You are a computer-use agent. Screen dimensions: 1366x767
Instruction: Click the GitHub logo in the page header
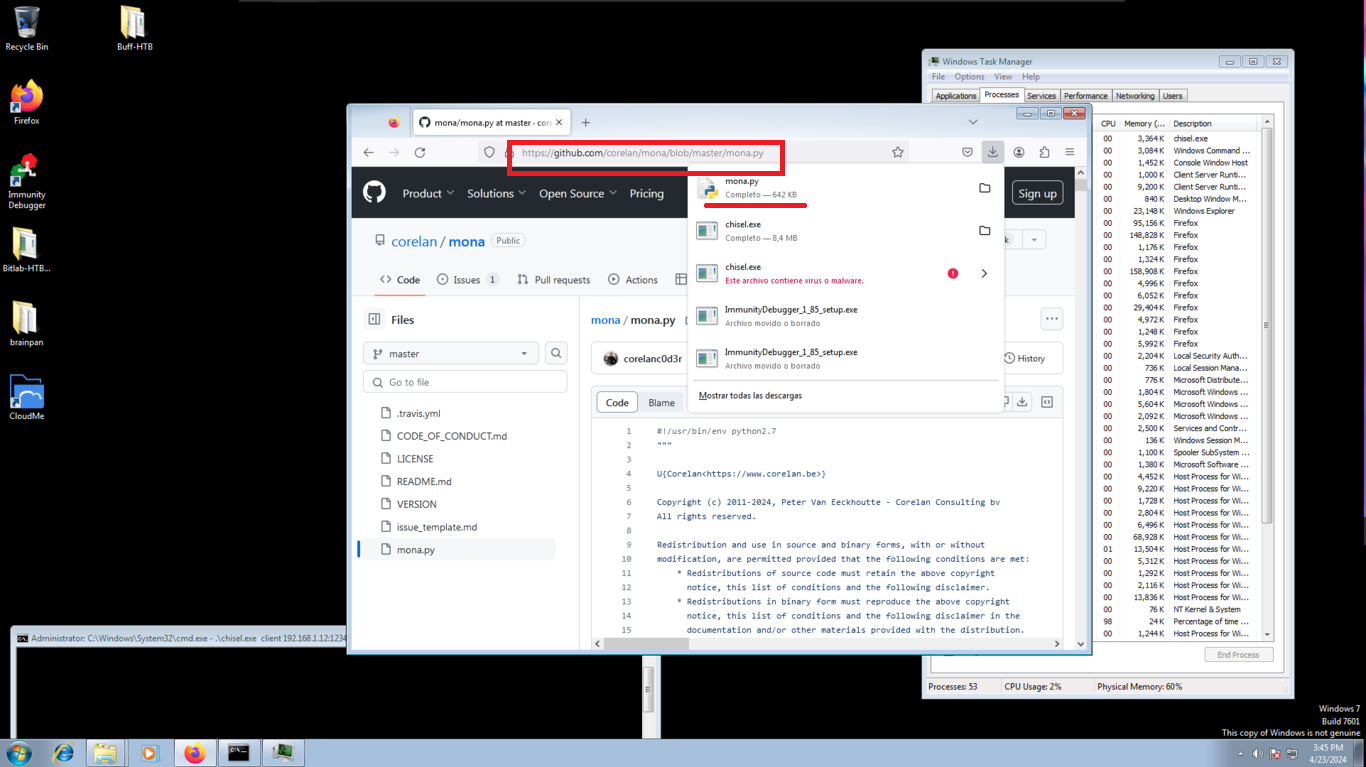375,193
